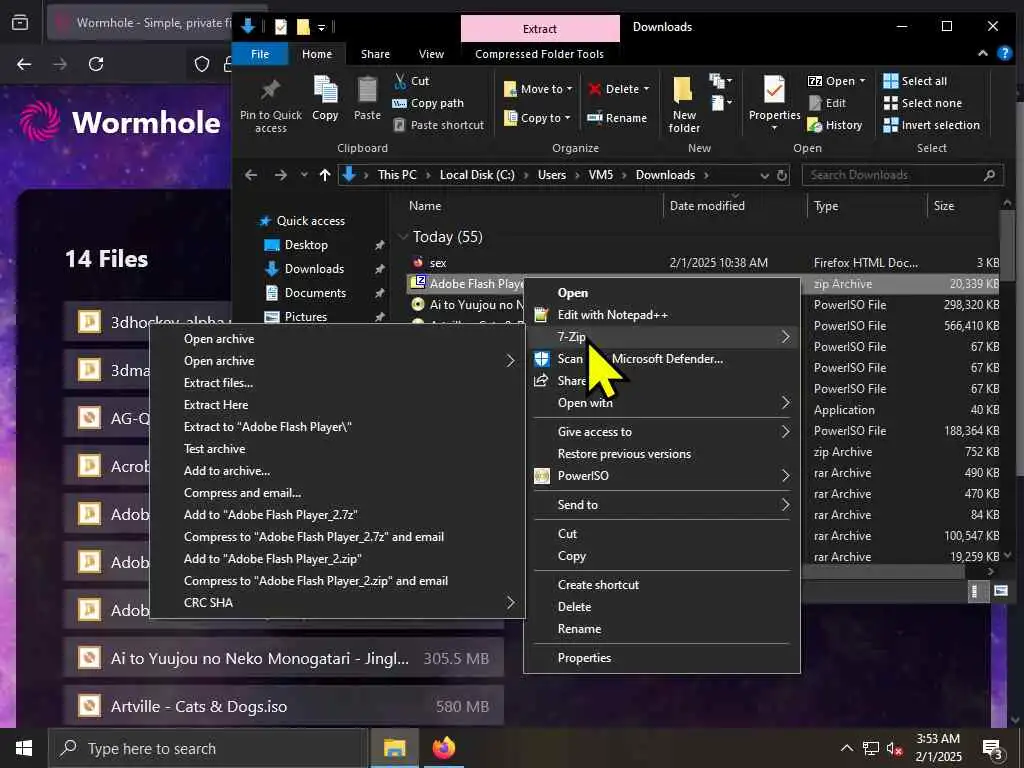The image size is (1024, 768).
Task: Open Explorer help question mark icon
Action: 1004,54
